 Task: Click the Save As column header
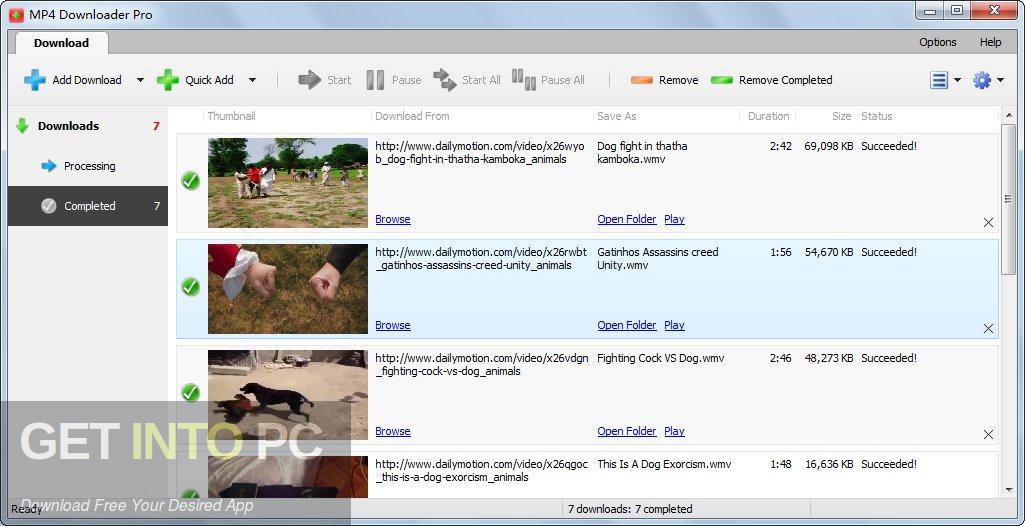[x=616, y=116]
